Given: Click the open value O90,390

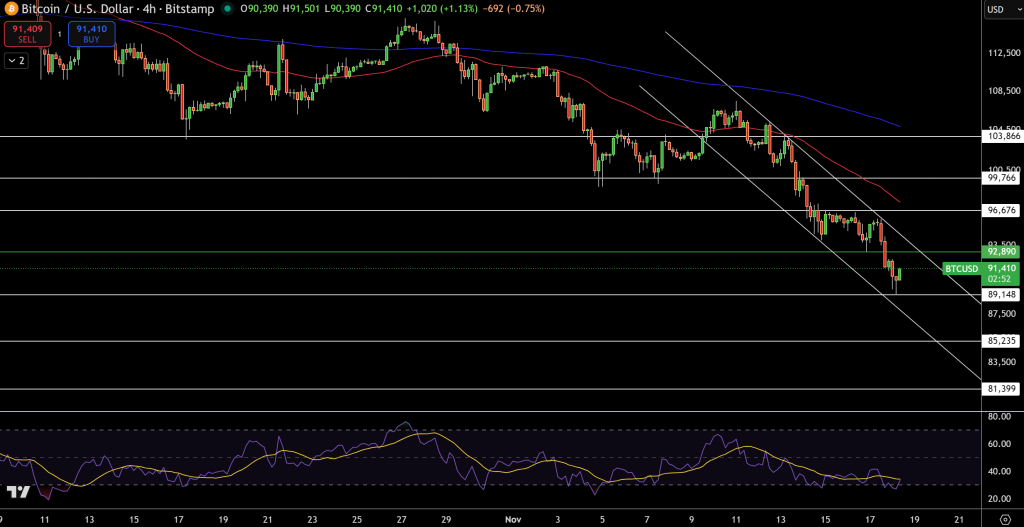Looking at the screenshot, I should (x=259, y=8).
